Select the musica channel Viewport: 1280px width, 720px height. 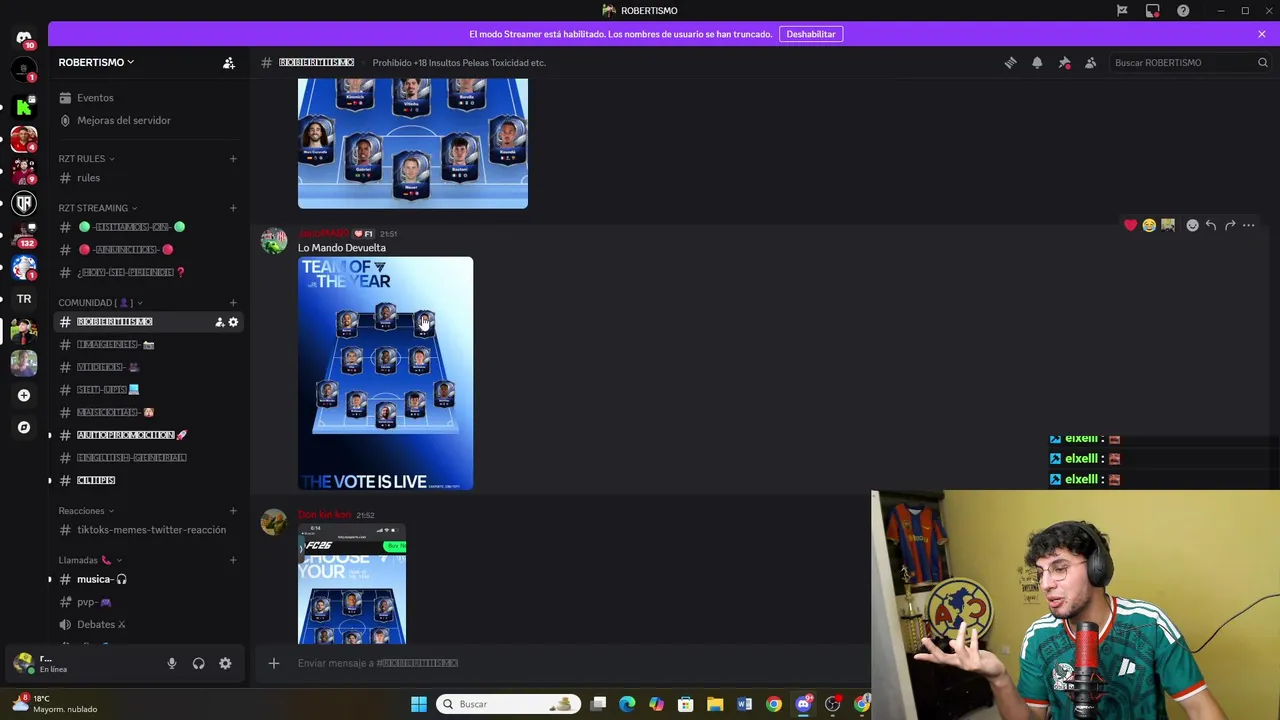(x=150, y=579)
